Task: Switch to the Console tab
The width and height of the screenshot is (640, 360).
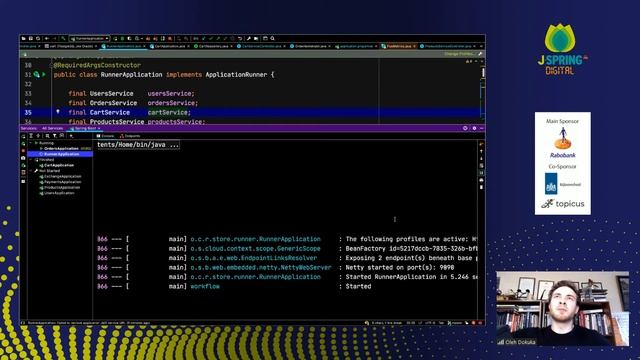Action: (x=105, y=136)
